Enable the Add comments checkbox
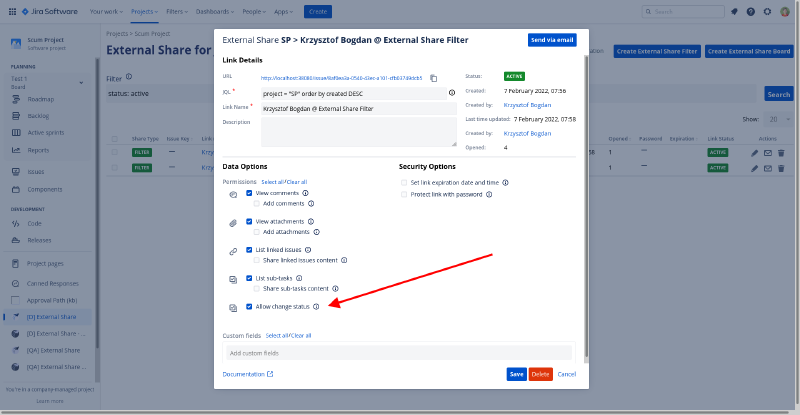 click(x=257, y=203)
